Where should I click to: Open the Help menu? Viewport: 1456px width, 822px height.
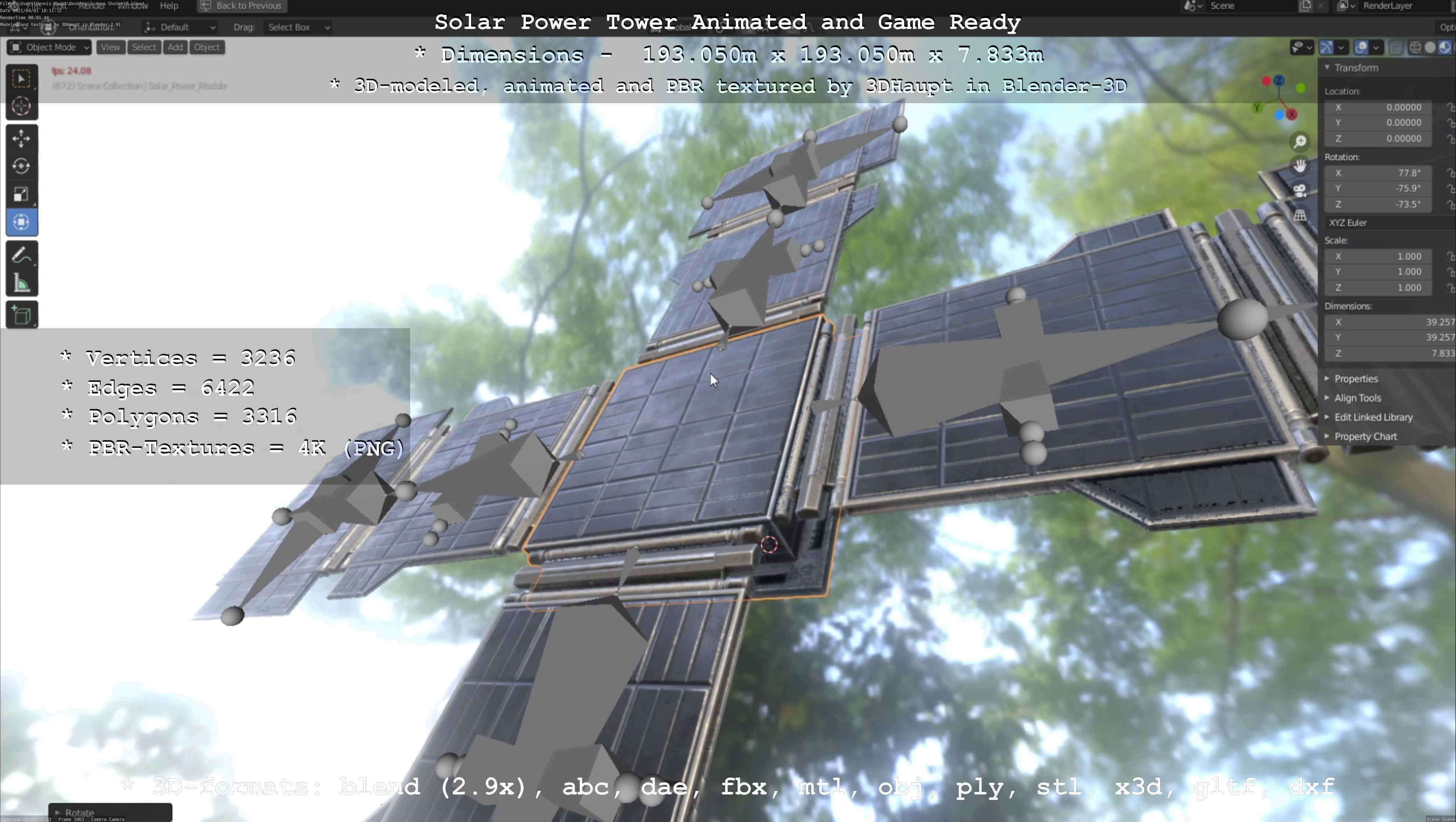pyautogui.click(x=169, y=6)
